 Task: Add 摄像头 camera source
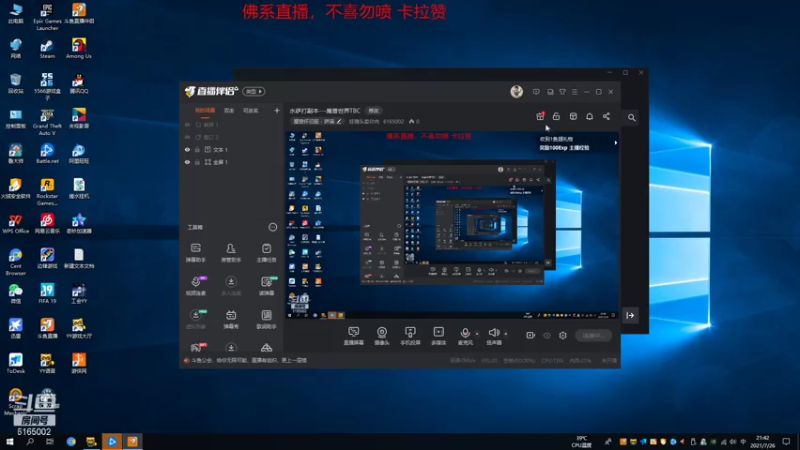[382, 336]
